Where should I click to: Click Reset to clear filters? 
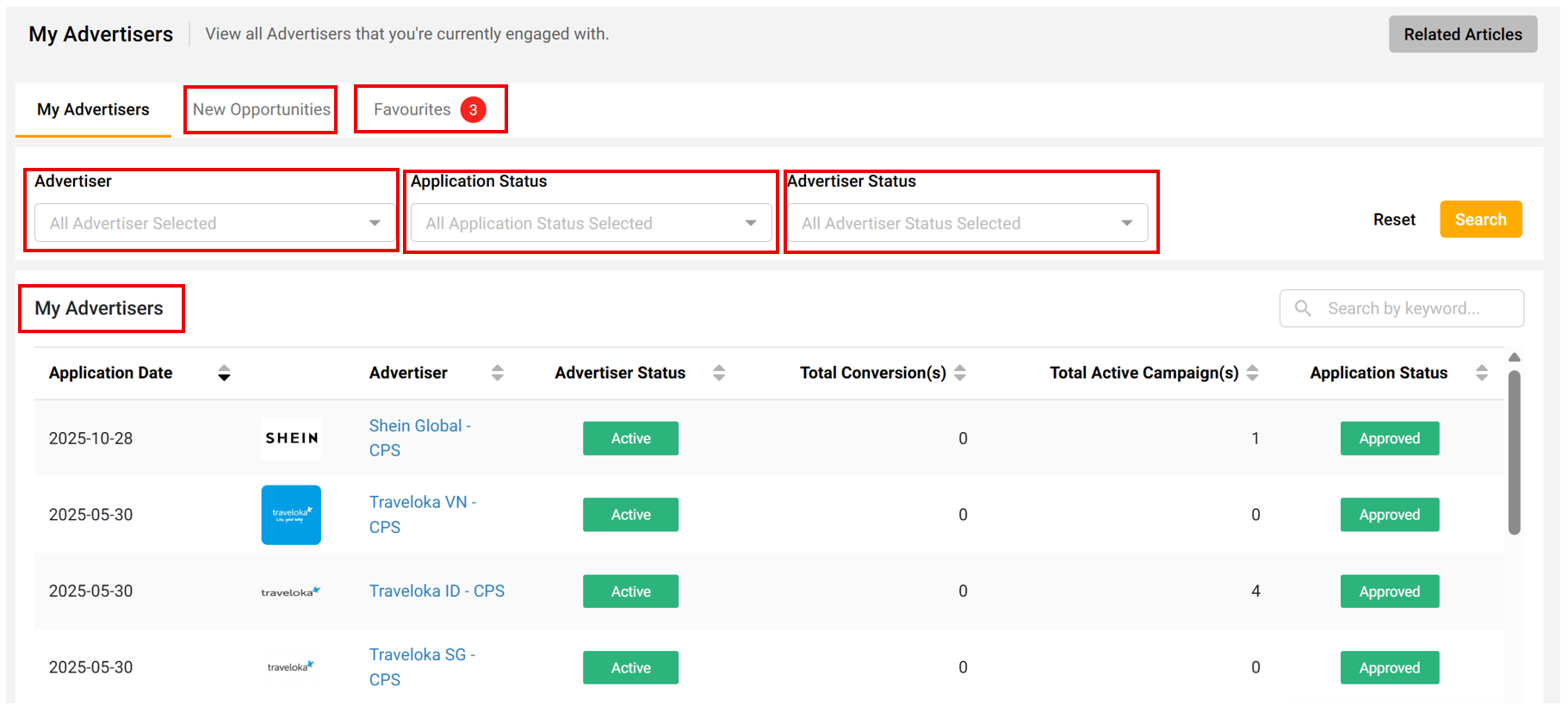[x=1393, y=220]
